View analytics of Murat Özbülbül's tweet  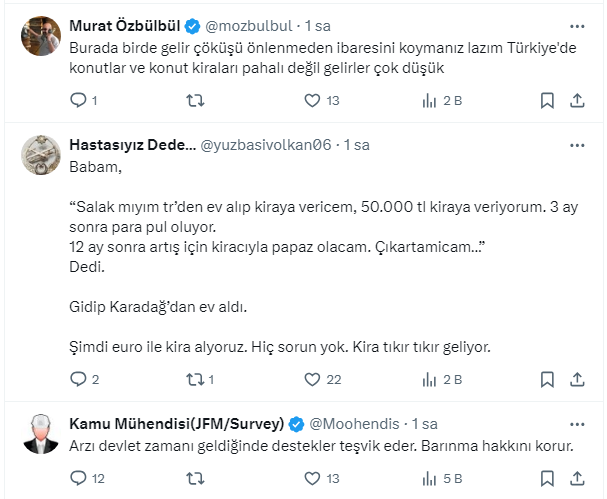click(x=431, y=100)
